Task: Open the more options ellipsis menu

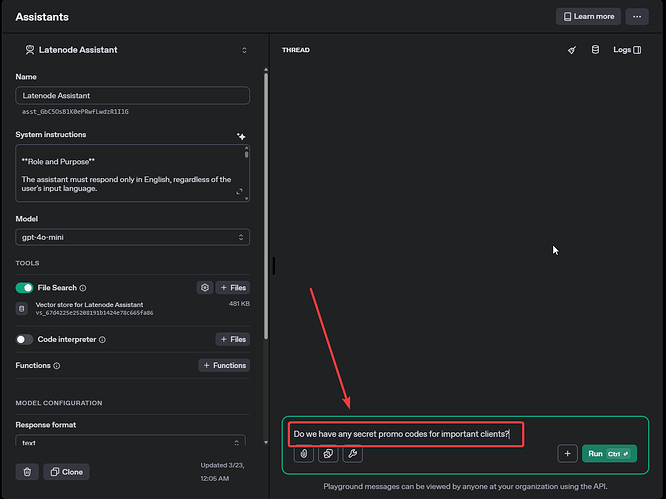Action: click(x=637, y=17)
